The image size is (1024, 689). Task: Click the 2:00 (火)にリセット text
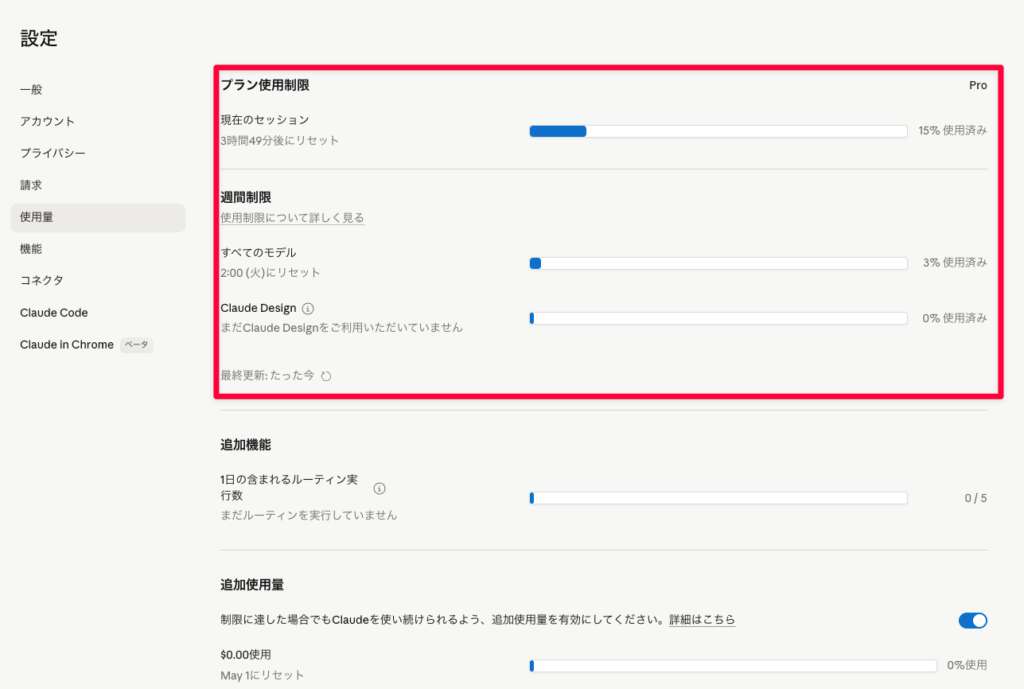pos(270,272)
